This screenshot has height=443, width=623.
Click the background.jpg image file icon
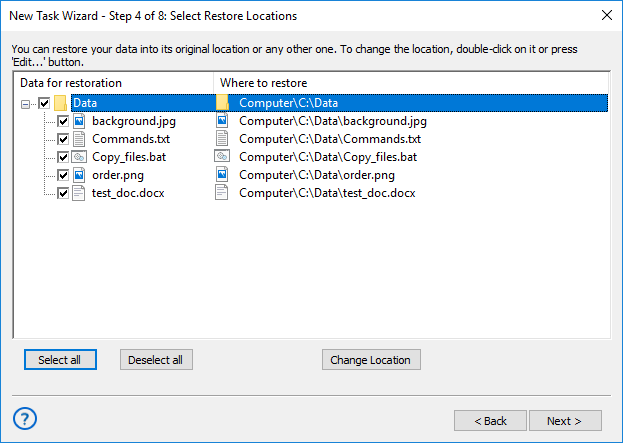(79, 121)
